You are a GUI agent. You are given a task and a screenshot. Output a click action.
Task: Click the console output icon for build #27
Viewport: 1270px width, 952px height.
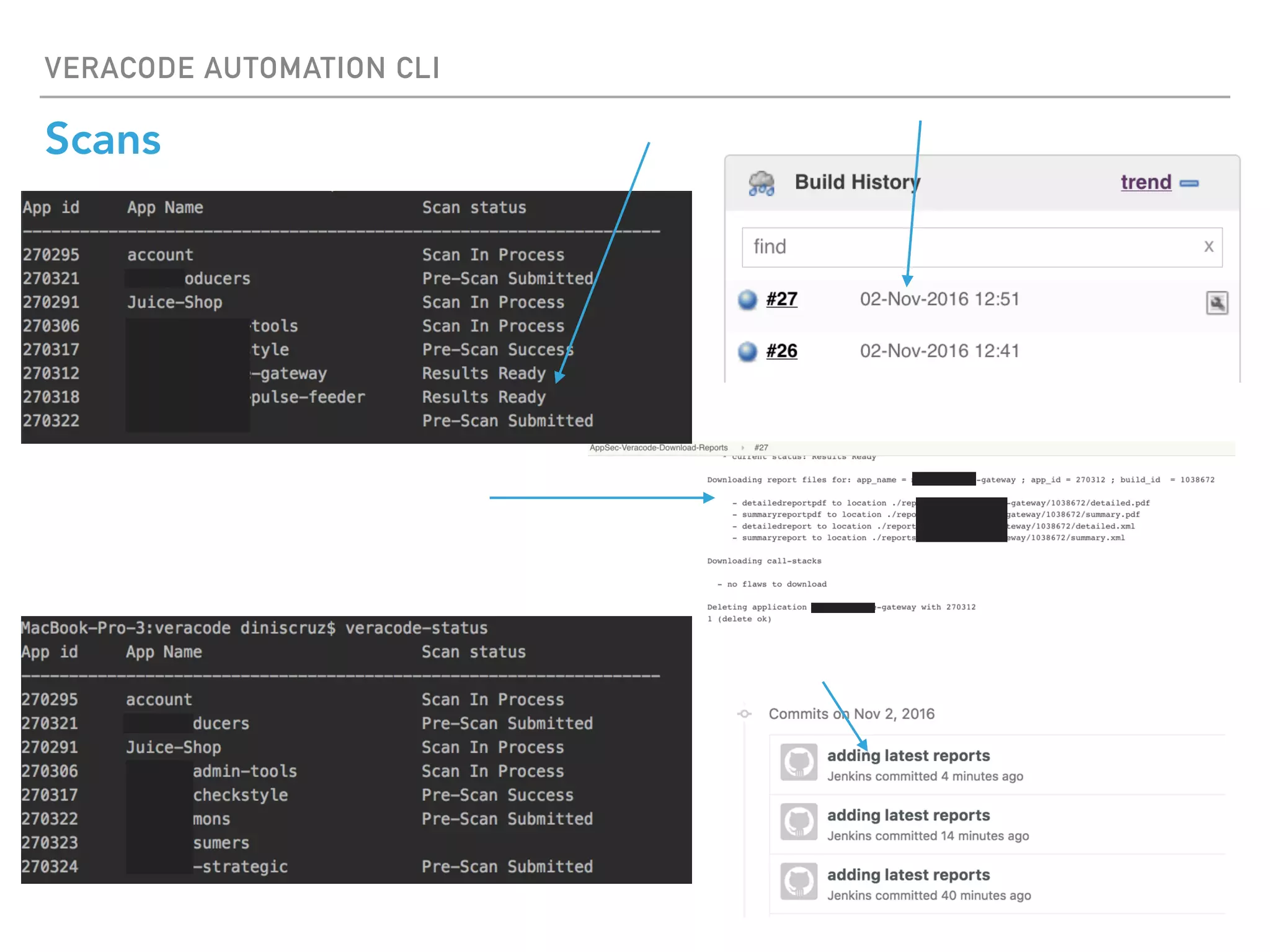pyautogui.click(x=1217, y=303)
